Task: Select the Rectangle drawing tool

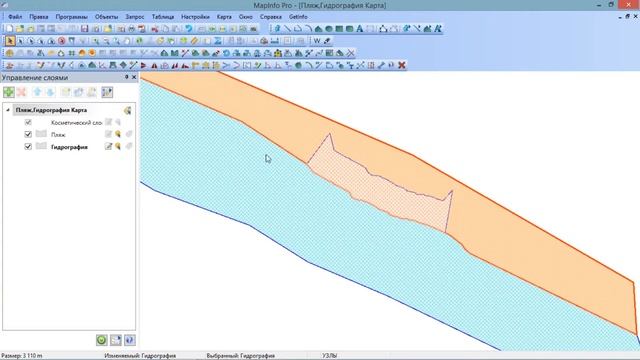Action: pyautogui.click(x=339, y=29)
